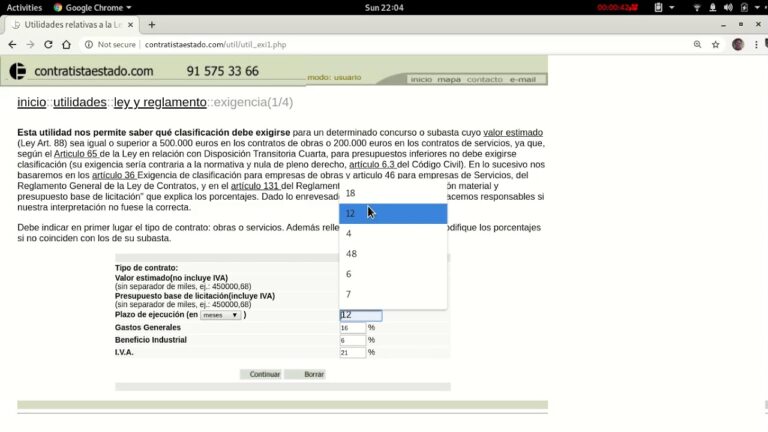Choose 7 from the autocomplete list
Screen dimensions: 768x432
[393, 294]
